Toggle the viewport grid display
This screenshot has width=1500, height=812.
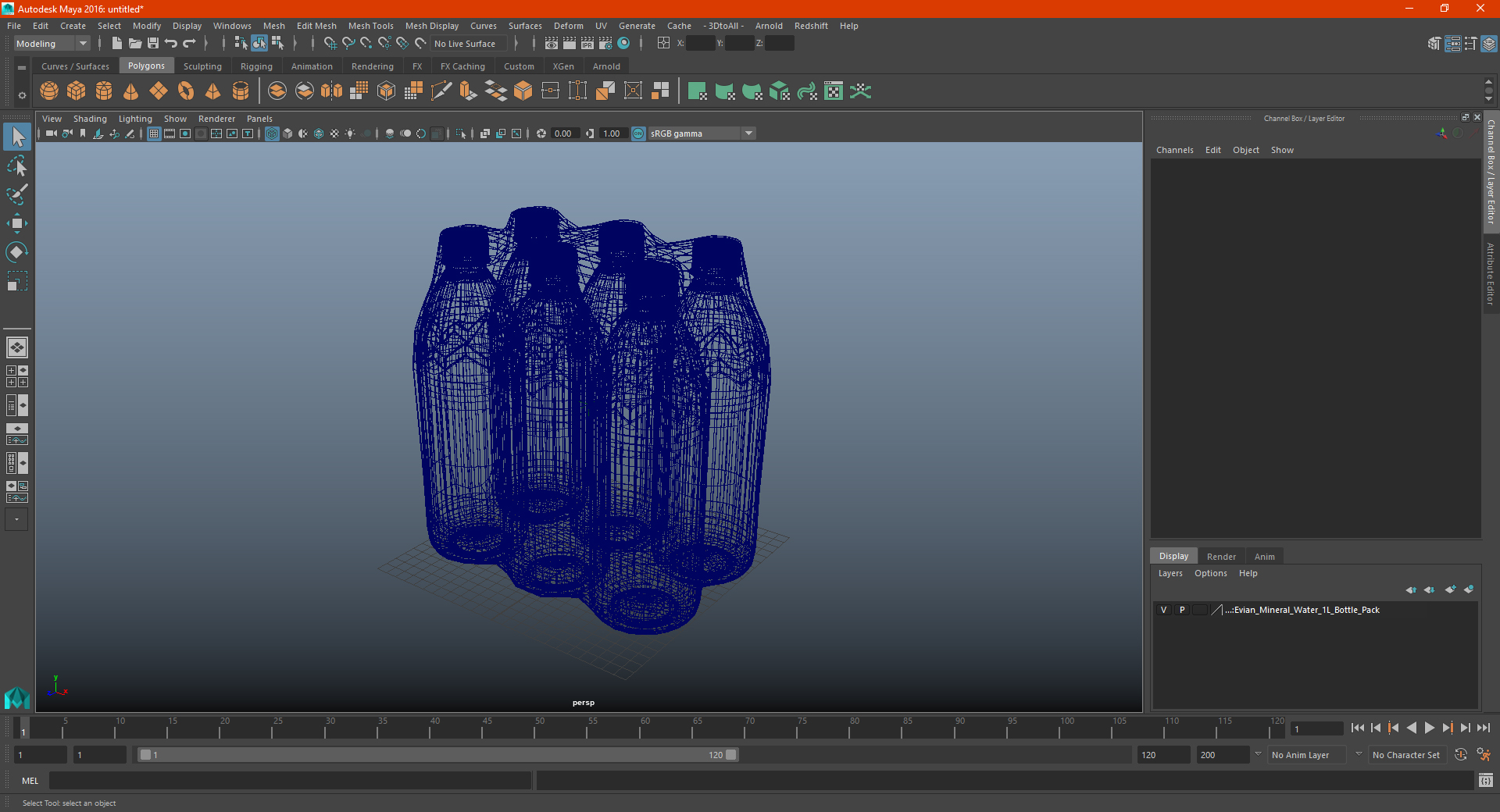(154, 134)
